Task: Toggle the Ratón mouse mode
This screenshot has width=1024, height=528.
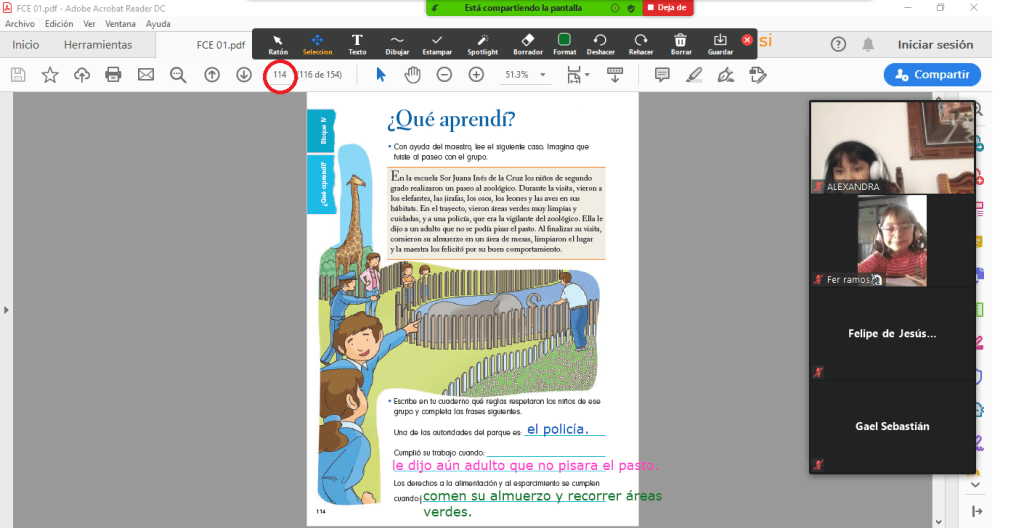Action: [x=278, y=43]
